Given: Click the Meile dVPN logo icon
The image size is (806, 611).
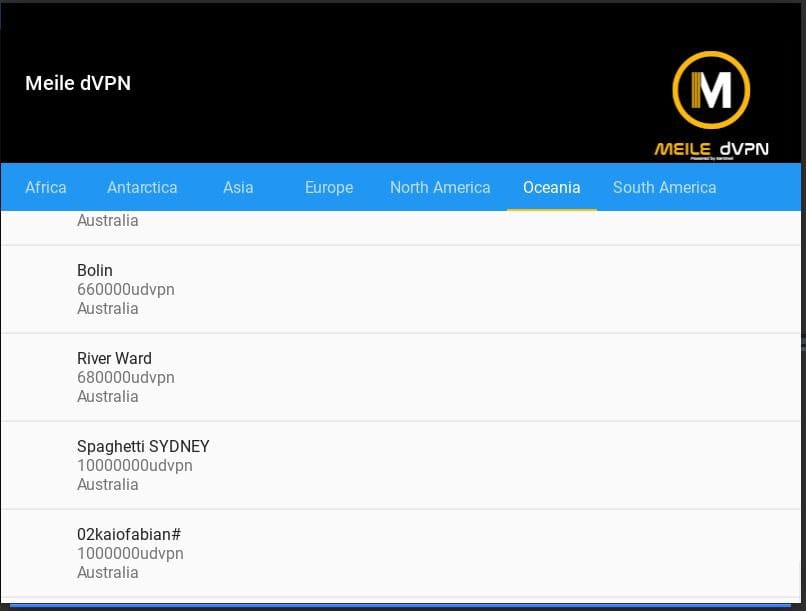Looking at the screenshot, I should click(x=711, y=105).
